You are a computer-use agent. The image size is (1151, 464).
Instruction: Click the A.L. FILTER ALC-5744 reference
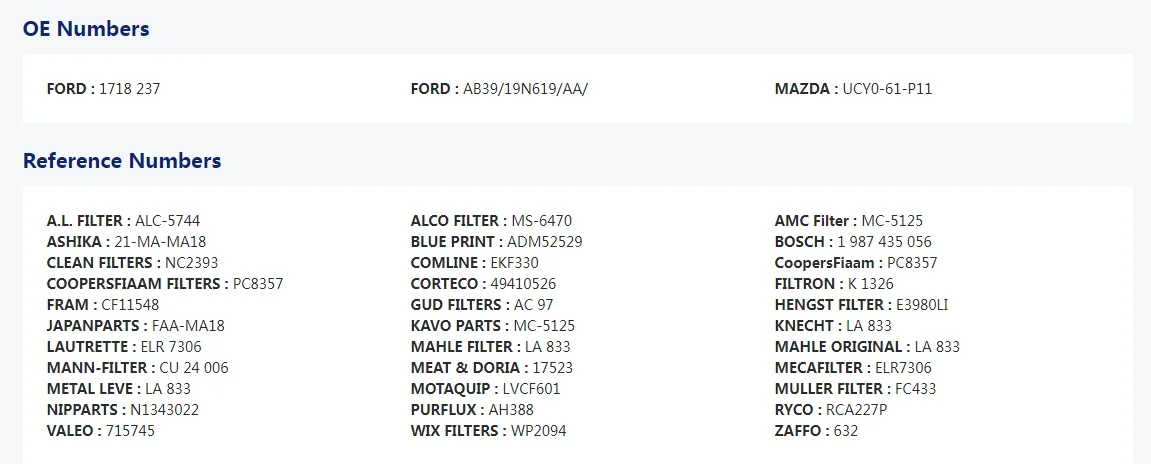click(x=123, y=220)
